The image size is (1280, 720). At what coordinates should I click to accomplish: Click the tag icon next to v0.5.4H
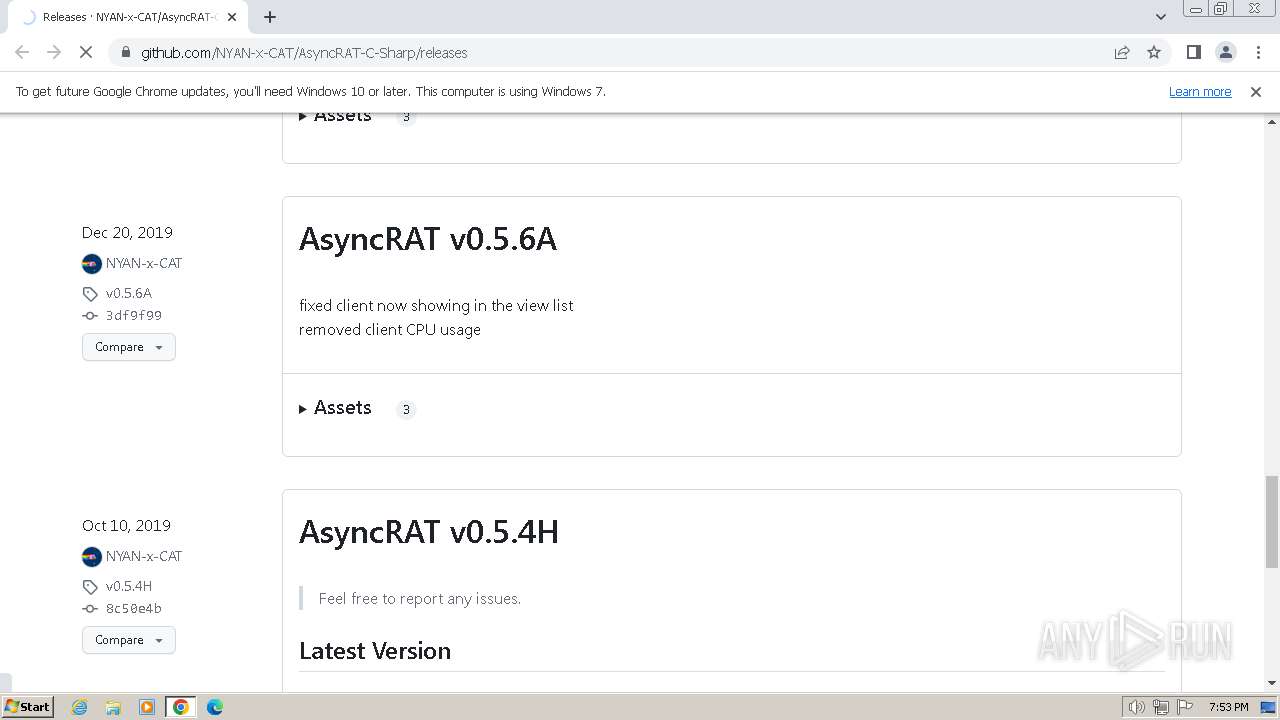[90, 587]
